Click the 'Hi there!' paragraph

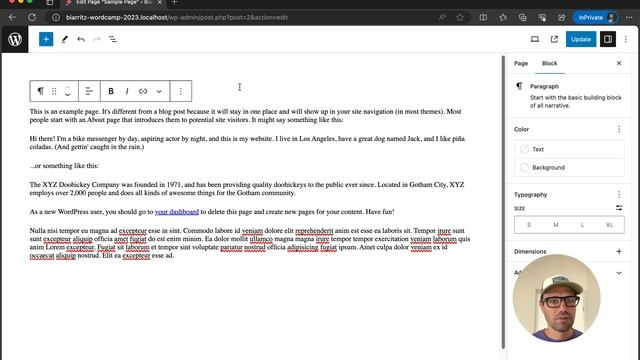click(247, 142)
